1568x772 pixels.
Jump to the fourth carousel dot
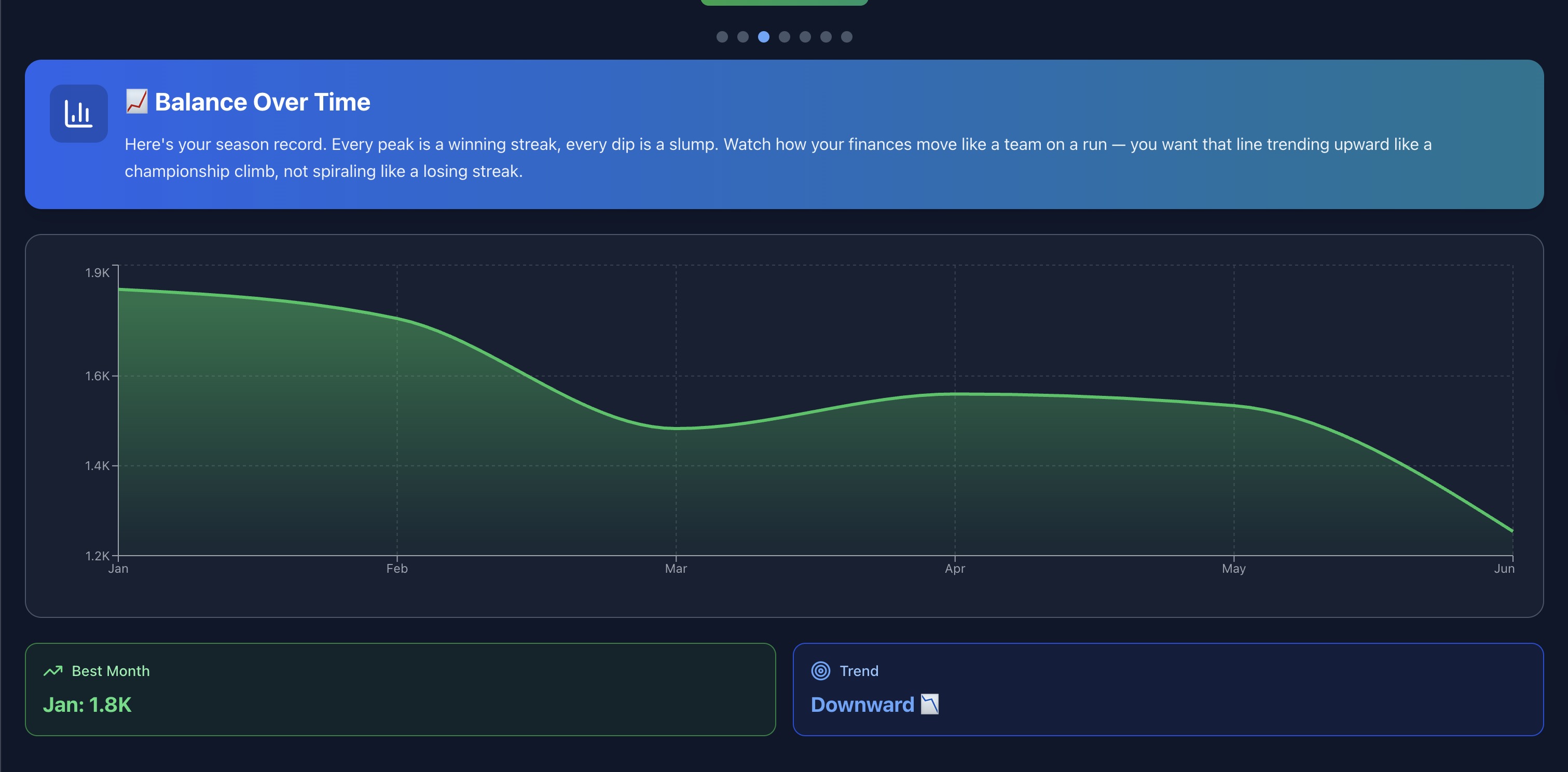coord(784,37)
